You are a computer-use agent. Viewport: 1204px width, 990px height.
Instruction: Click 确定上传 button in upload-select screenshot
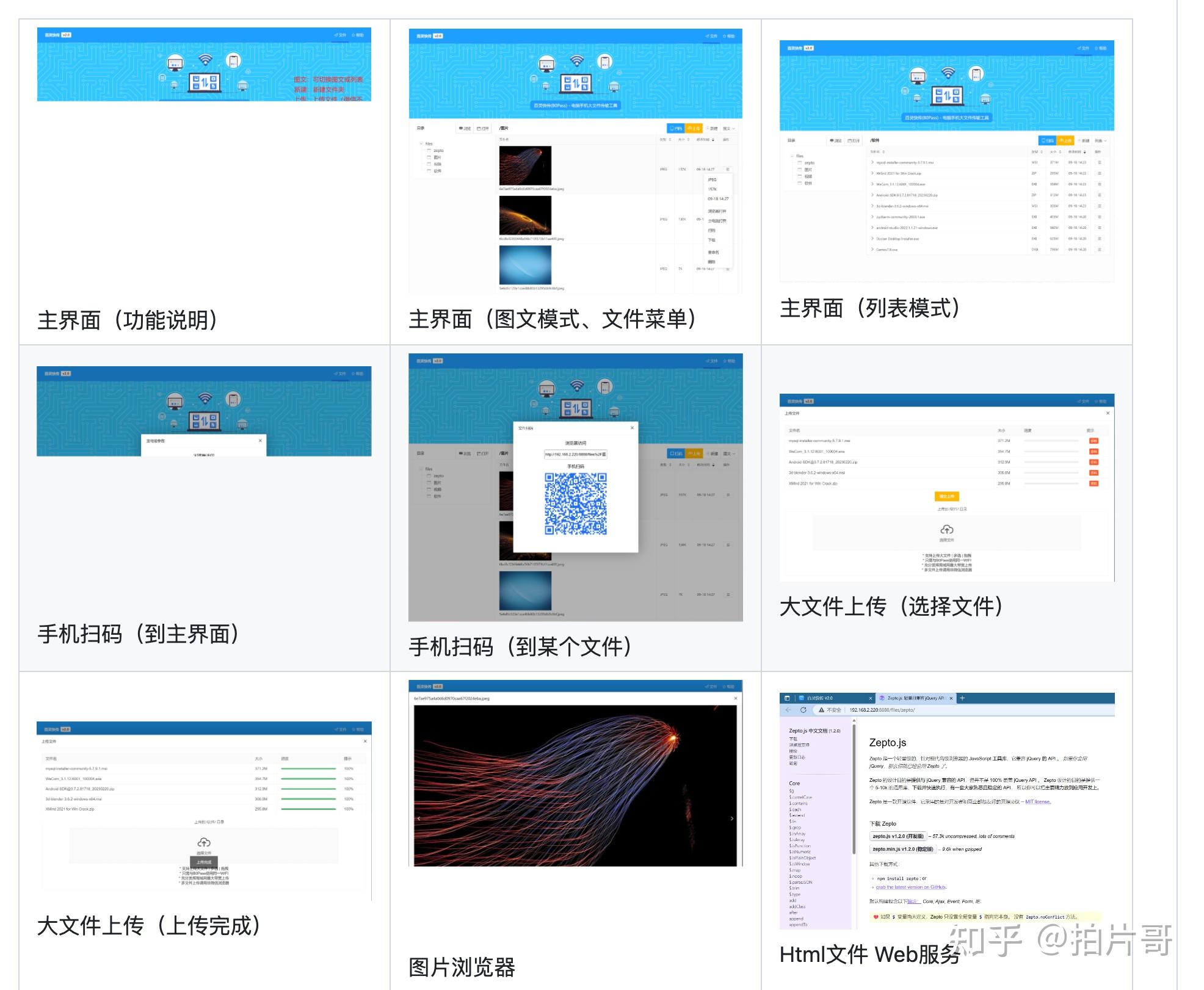click(x=946, y=496)
